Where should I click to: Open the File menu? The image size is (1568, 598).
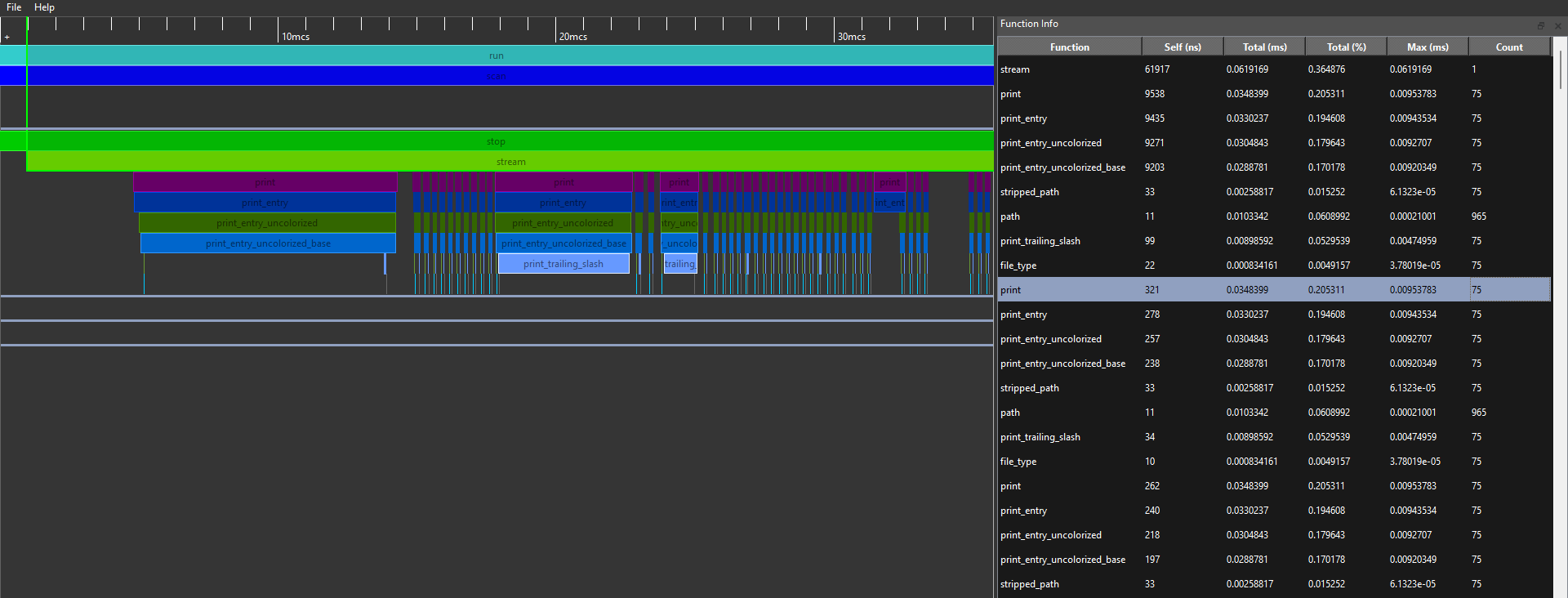click(x=14, y=7)
